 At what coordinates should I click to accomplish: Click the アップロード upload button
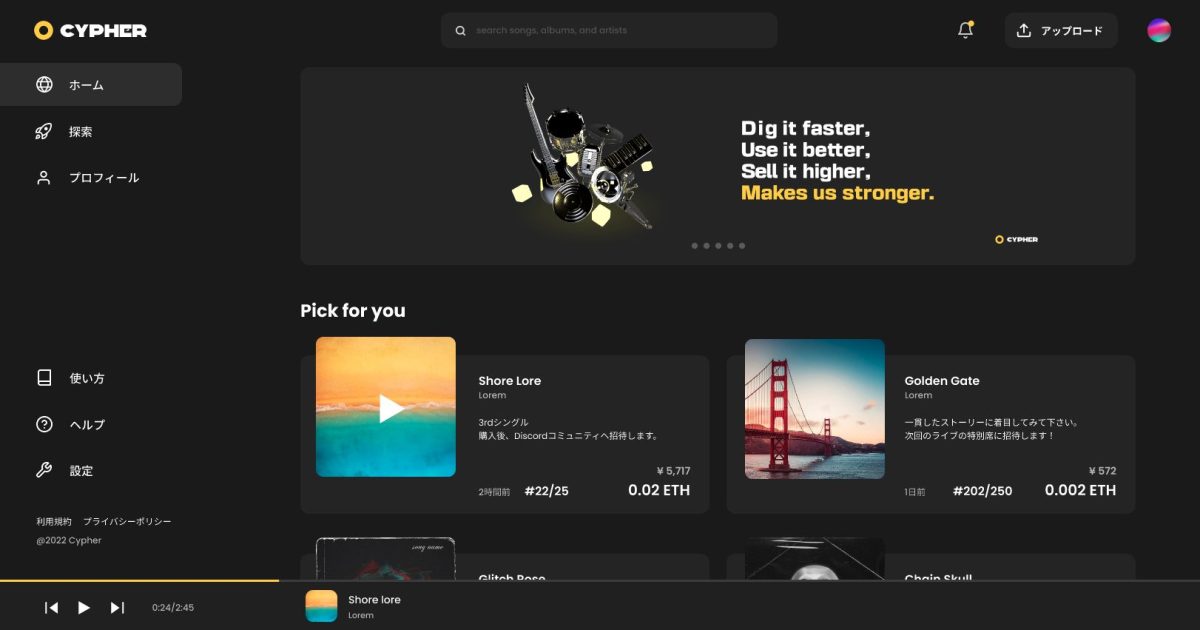tap(1060, 31)
